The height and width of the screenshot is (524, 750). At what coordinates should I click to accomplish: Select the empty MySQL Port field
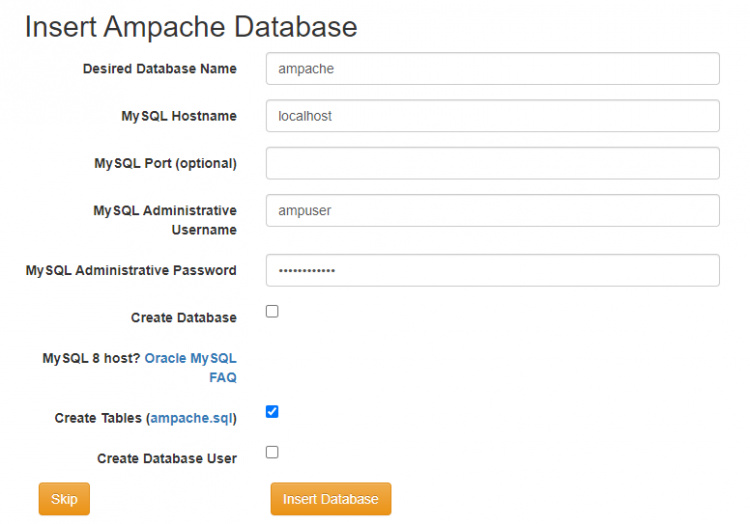point(492,163)
